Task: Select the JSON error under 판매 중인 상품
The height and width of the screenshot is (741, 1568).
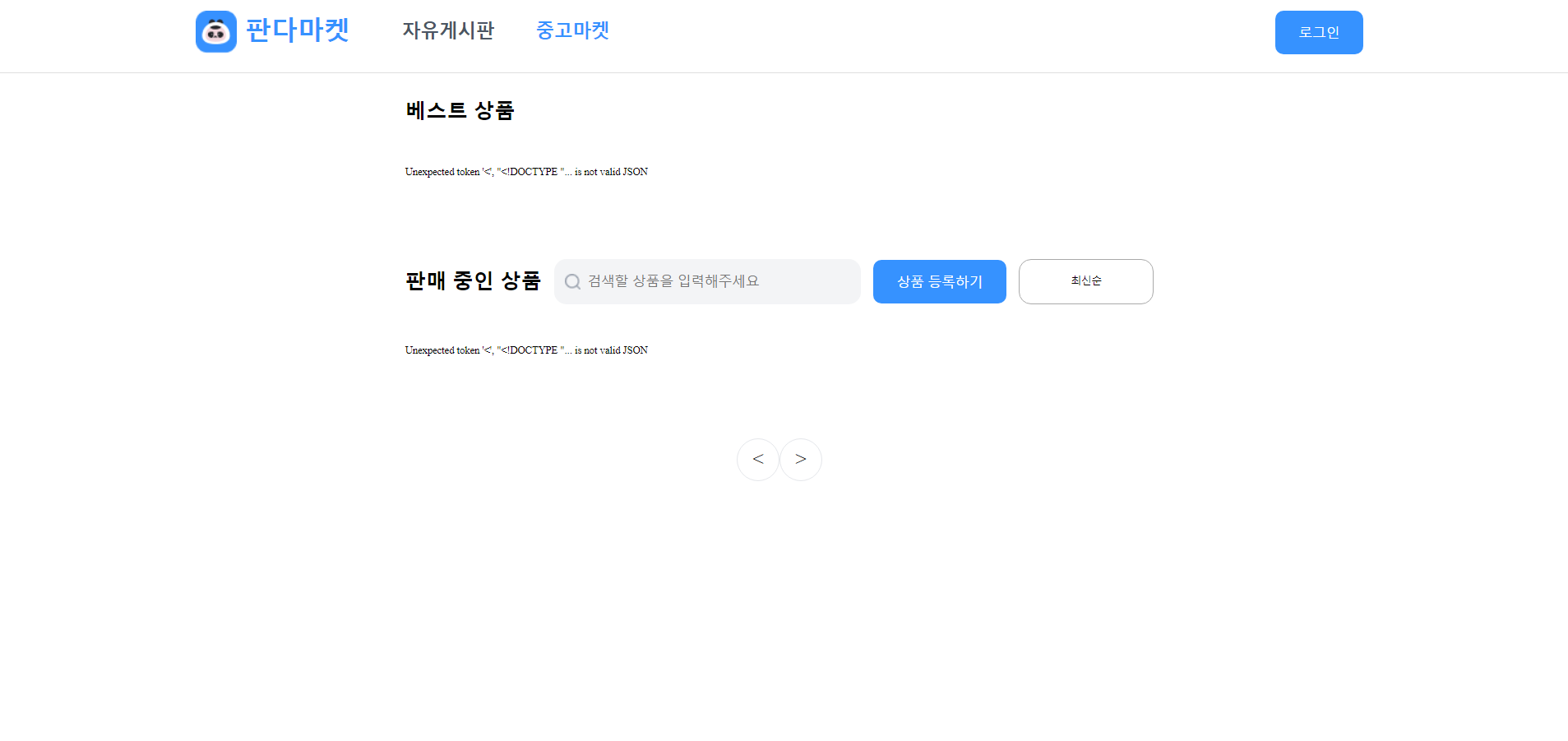Action: click(526, 350)
